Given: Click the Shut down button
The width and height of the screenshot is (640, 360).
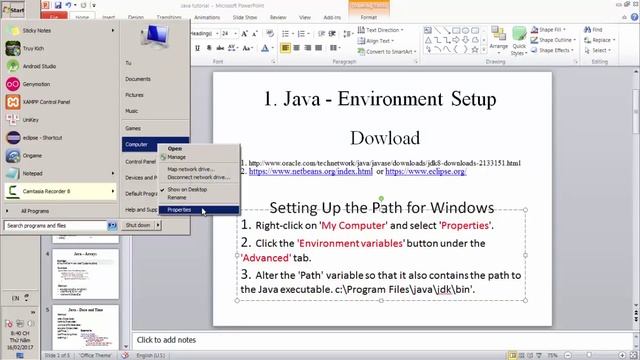Looking at the screenshot, I should [x=138, y=225].
